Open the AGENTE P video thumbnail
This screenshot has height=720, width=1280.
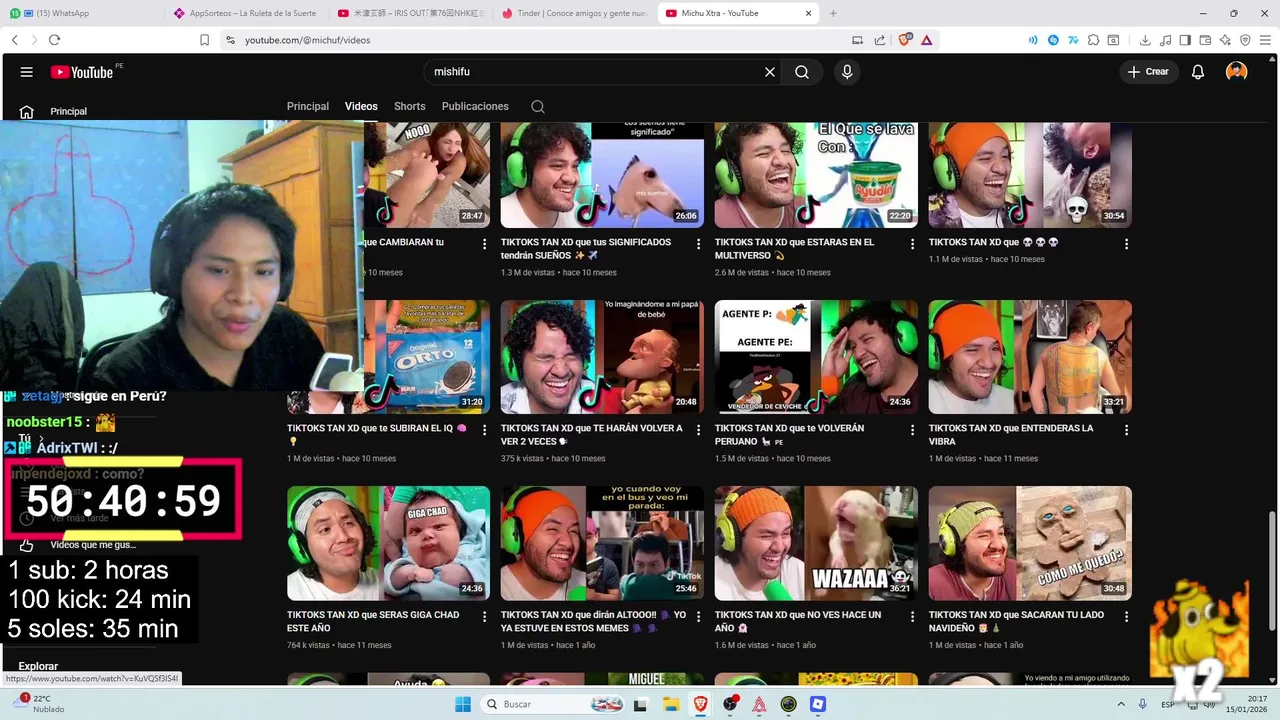[816, 357]
